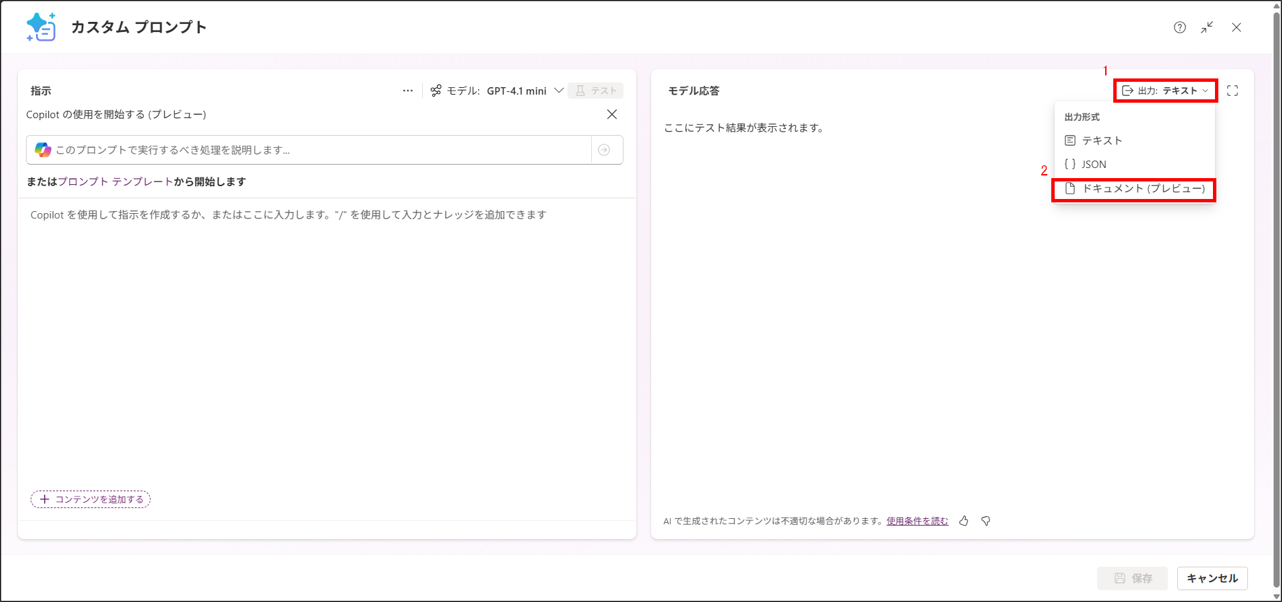Viewport: 1282px width, 602px height.
Task: Expand model response panel to fullscreen
Action: click(1232, 91)
